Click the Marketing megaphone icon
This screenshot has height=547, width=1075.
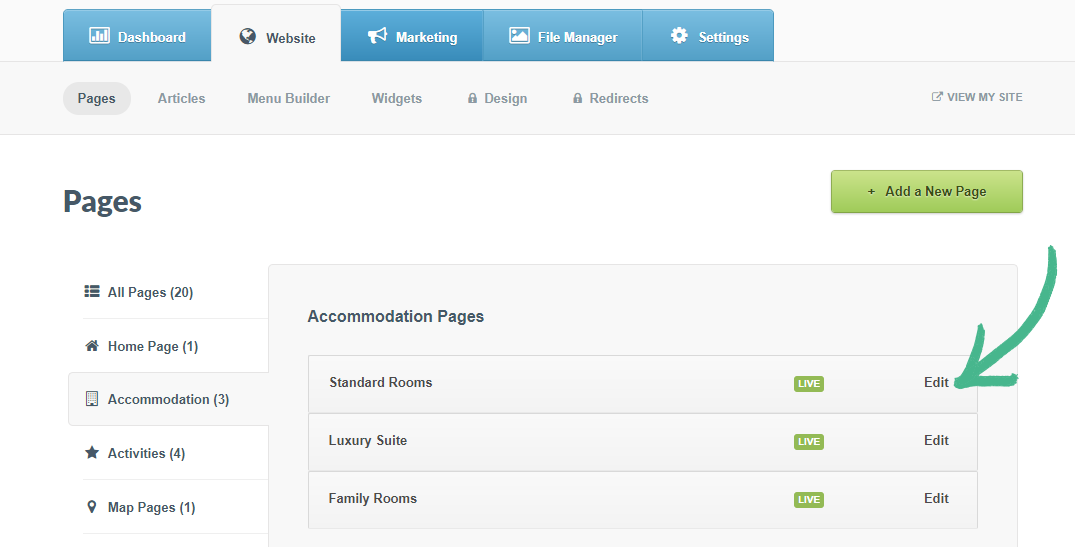[377, 36]
